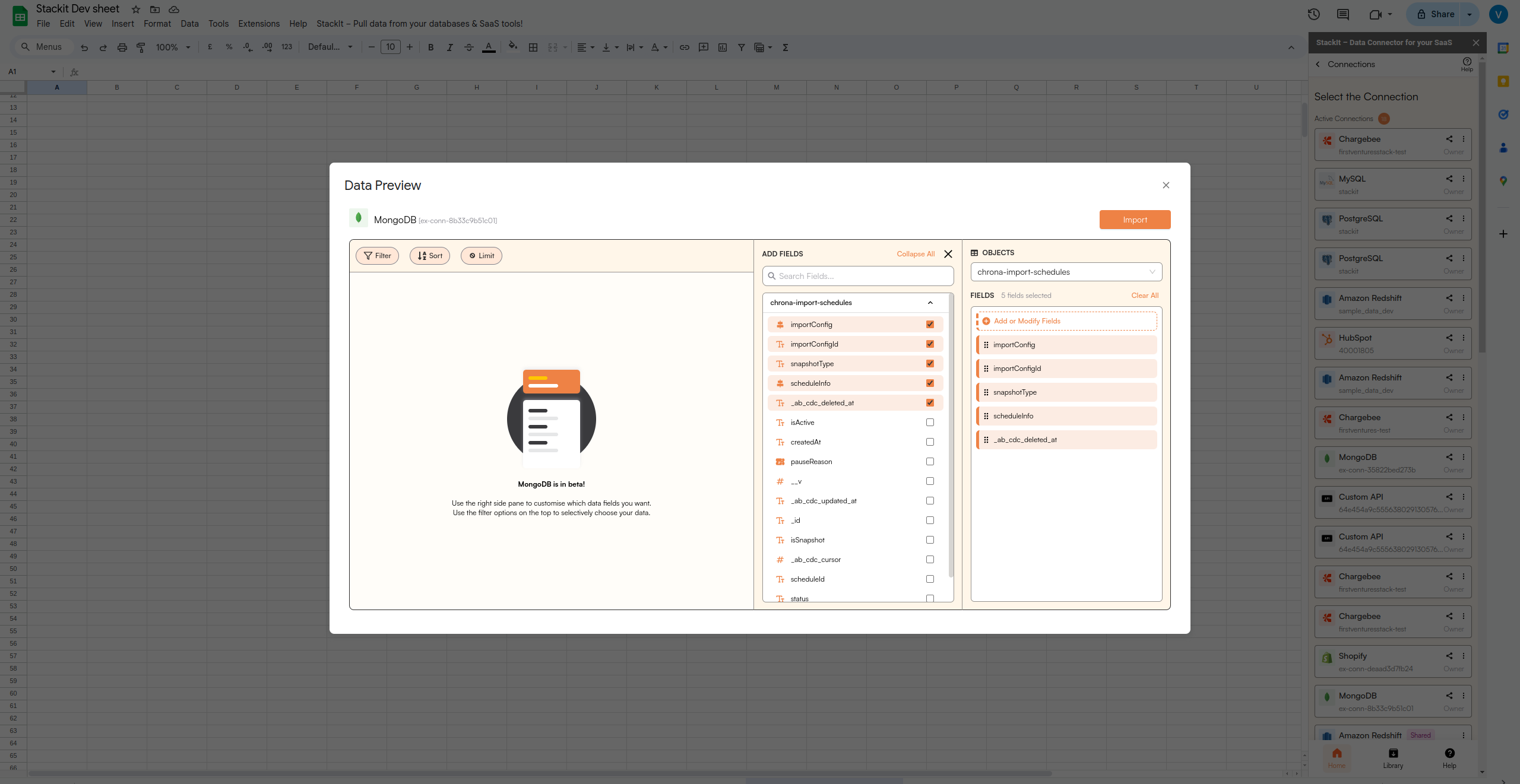Open the Format menu

[157, 24]
